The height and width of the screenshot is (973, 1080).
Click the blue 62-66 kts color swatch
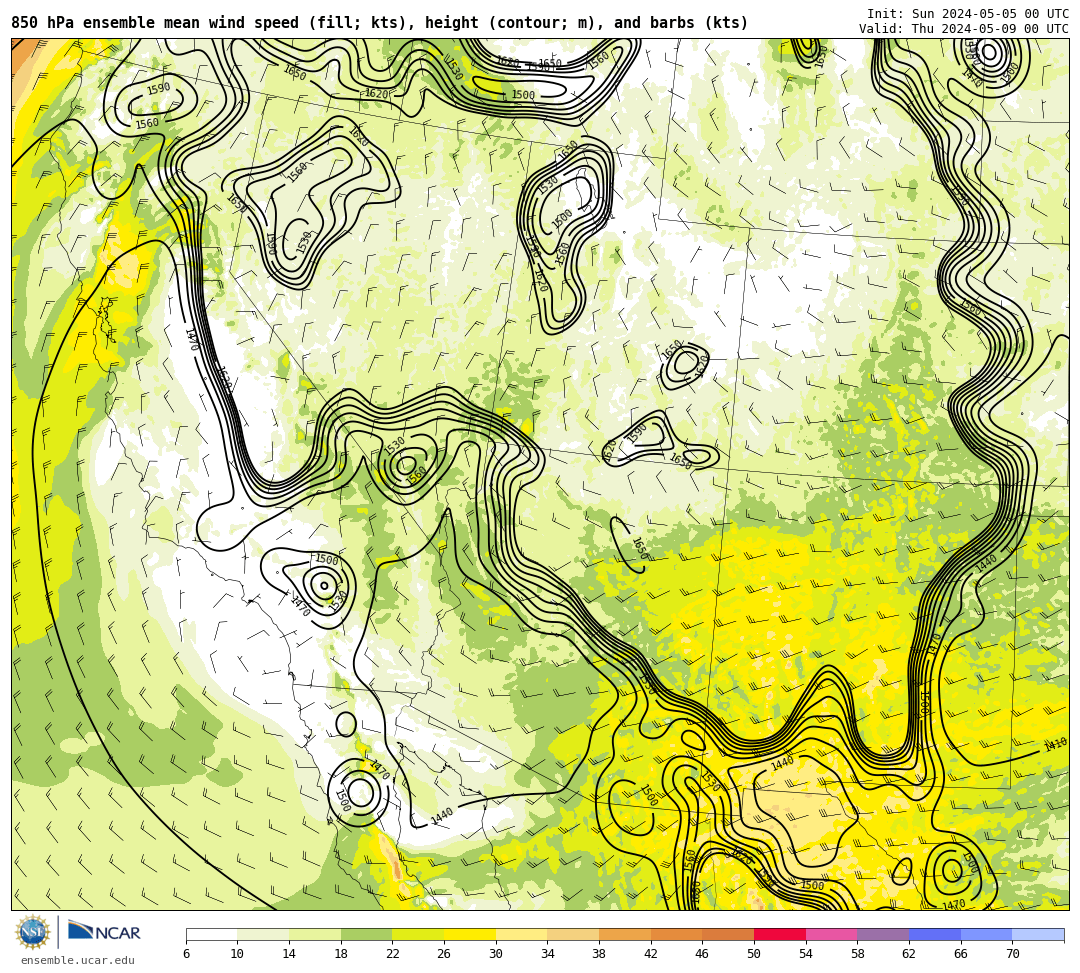[935, 934]
